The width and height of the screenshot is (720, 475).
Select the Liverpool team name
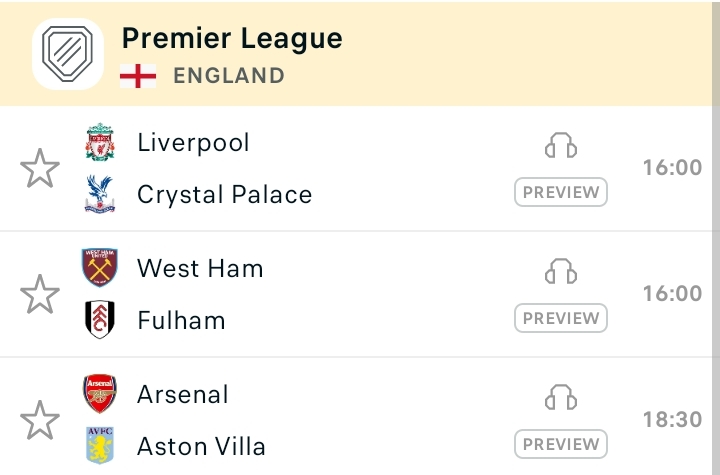coord(193,142)
